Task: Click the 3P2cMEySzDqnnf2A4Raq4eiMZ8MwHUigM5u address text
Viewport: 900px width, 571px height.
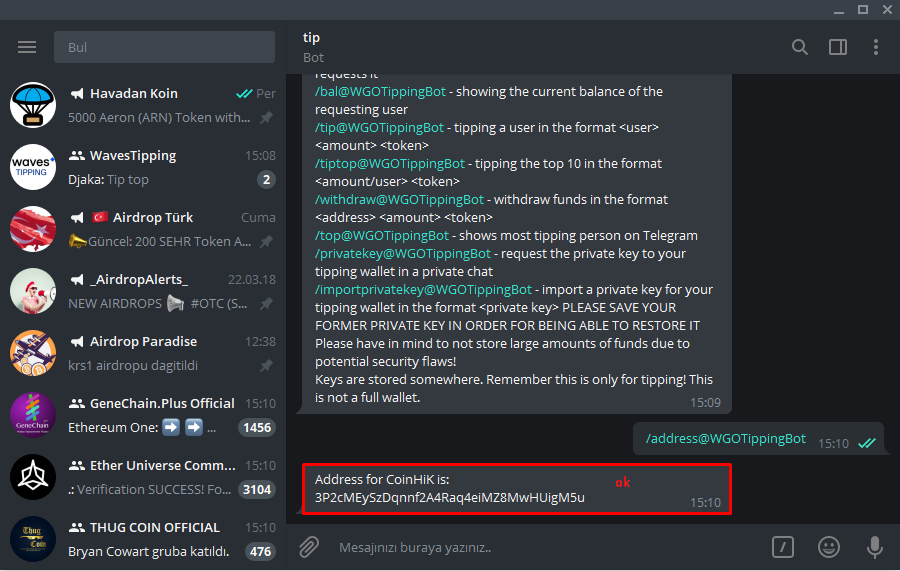Action: 449,497
